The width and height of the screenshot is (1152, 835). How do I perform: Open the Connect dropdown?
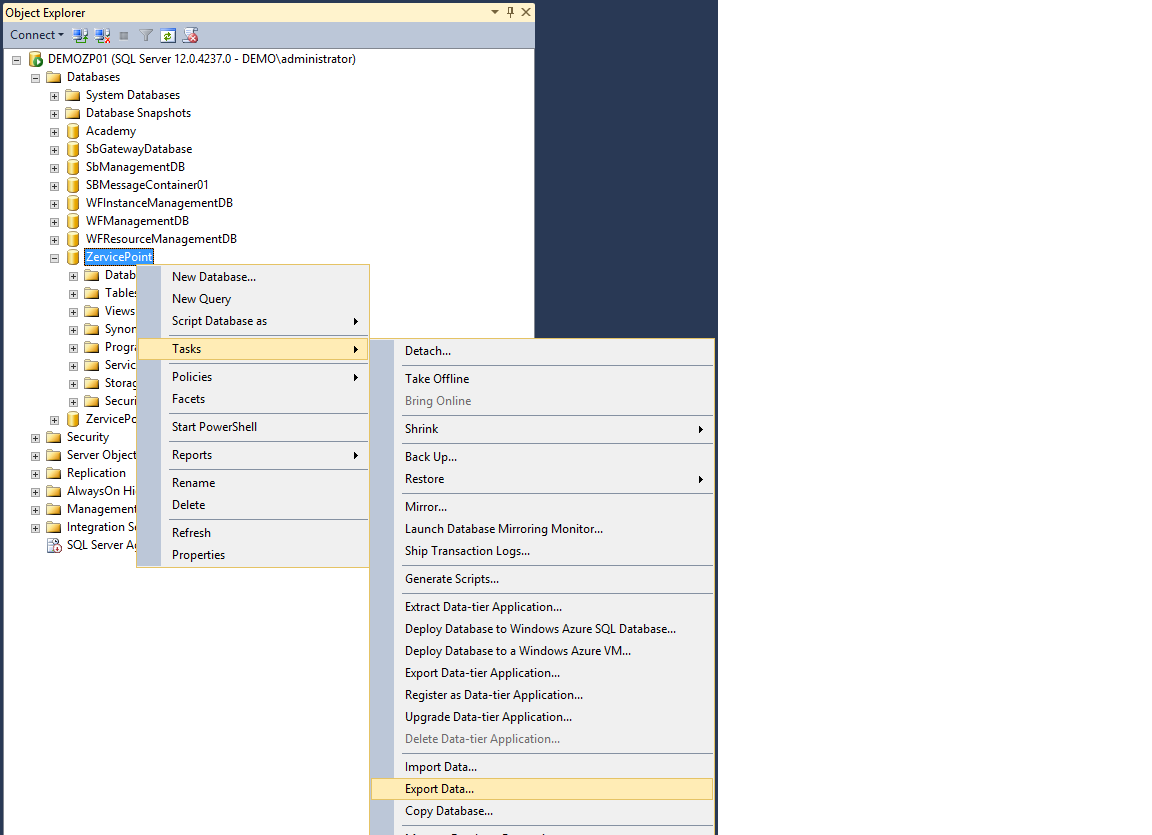click(36, 34)
